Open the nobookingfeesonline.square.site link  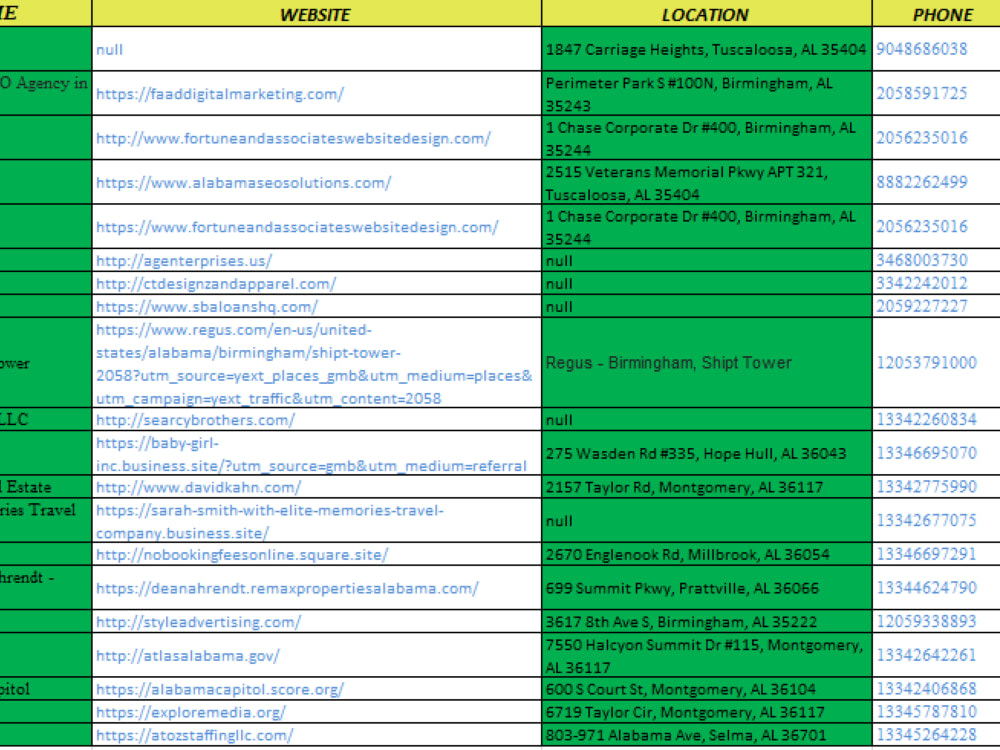click(x=242, y=555)
